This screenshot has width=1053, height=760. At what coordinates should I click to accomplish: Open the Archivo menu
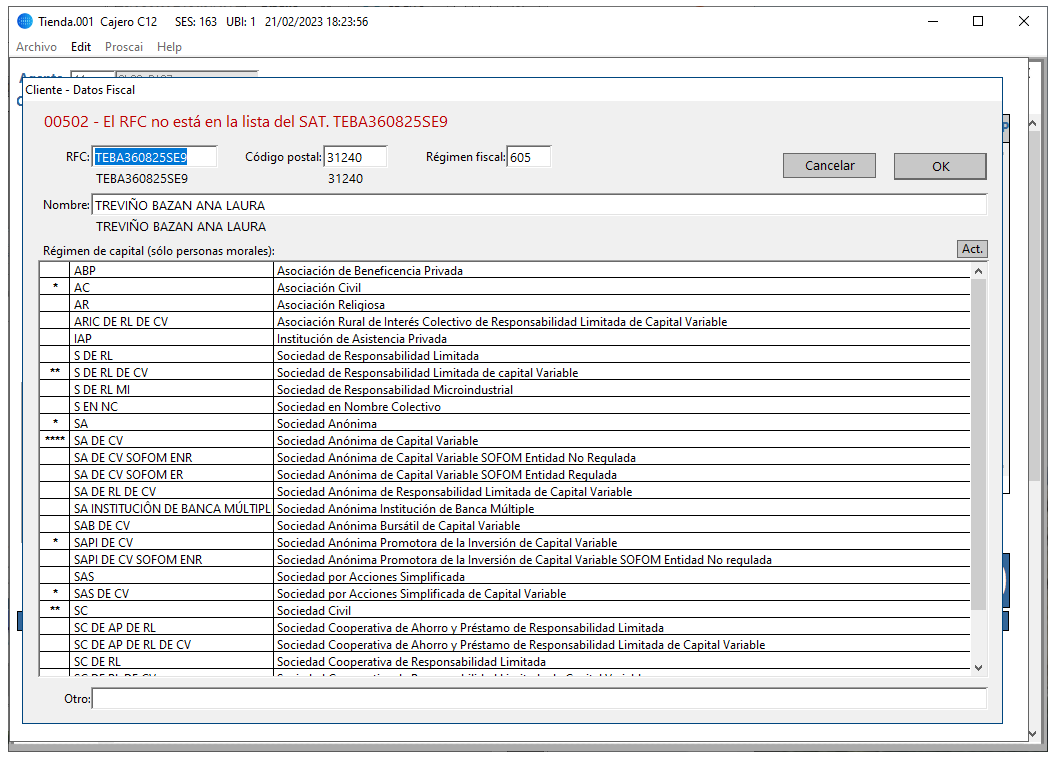pyautogui.click(x=36, y=47)
